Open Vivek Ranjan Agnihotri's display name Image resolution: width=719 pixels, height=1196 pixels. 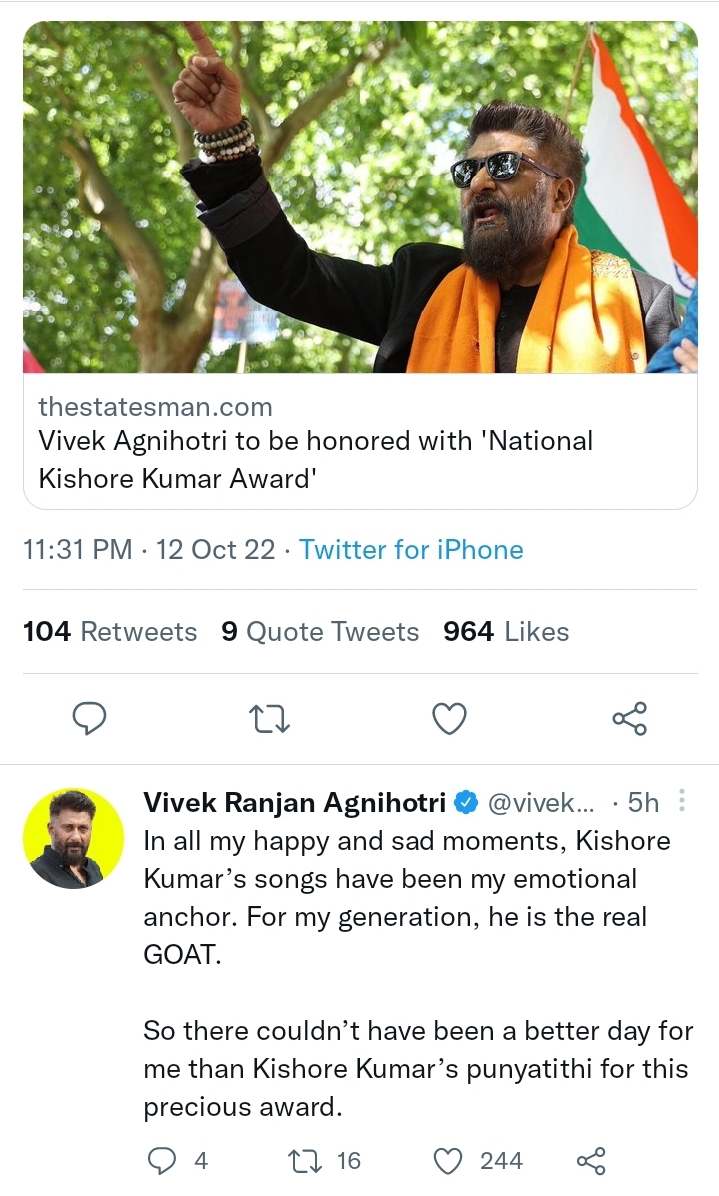(x=296, y=802)
